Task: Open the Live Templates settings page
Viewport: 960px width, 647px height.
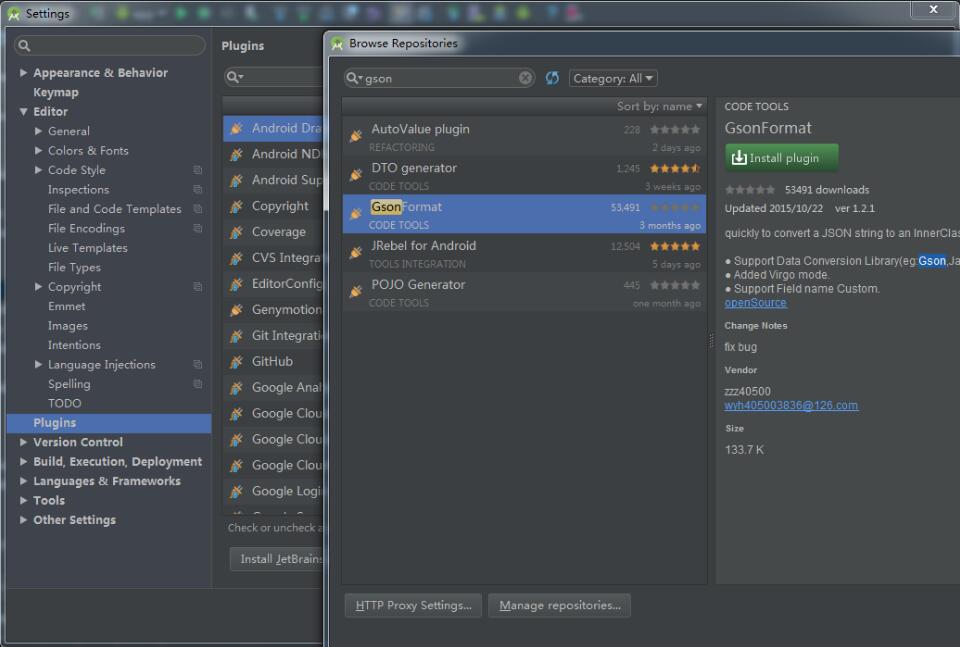Action: (x=88, y=247)
